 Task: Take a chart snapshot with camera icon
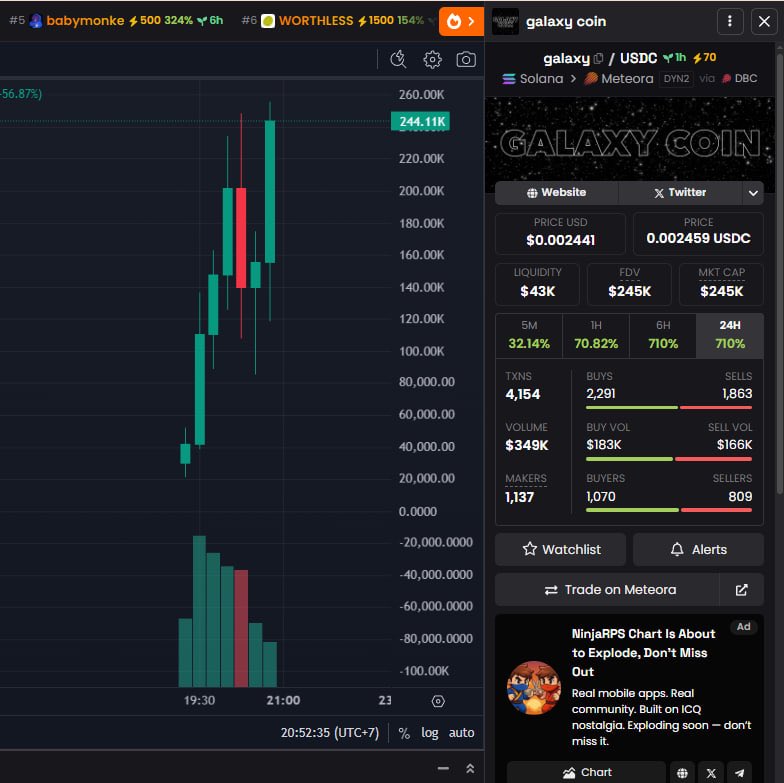click(466, 60)
